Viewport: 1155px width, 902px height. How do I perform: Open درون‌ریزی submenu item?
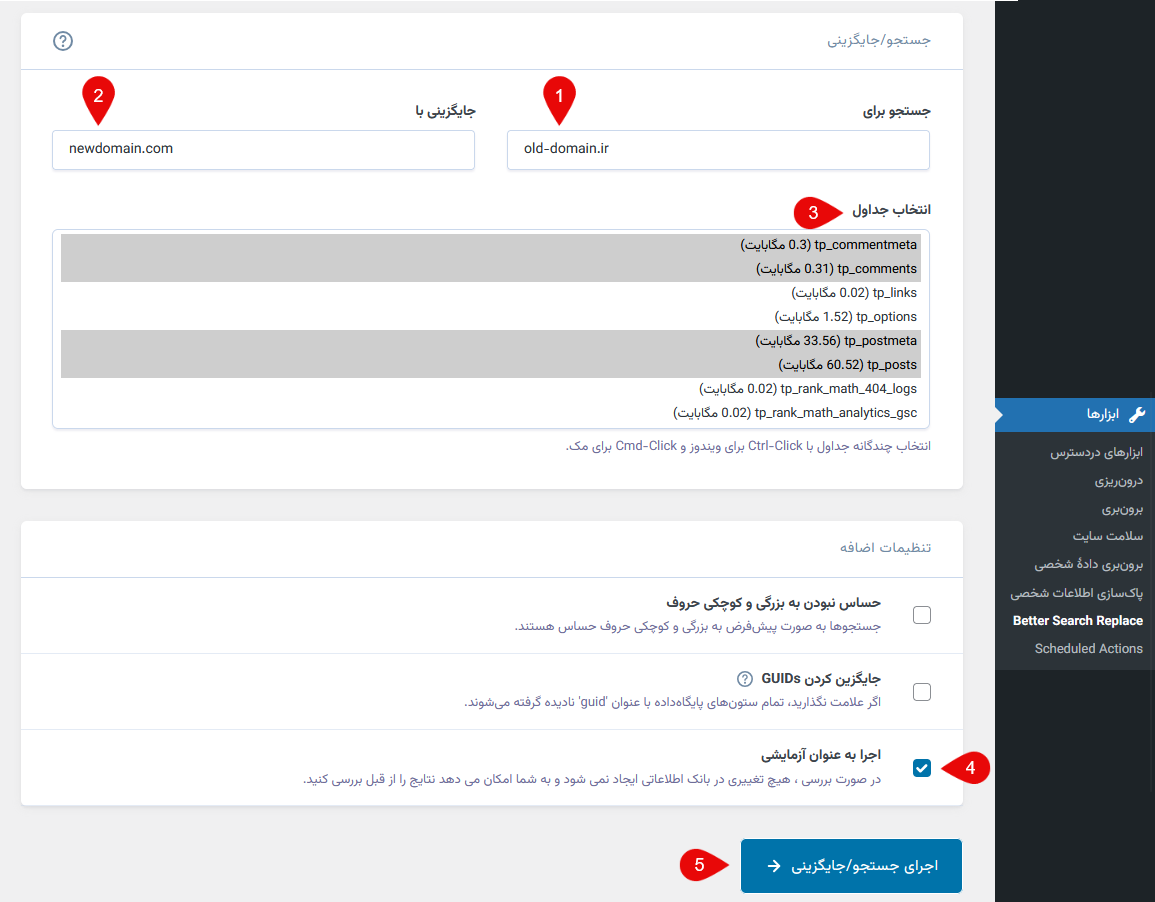coord(1118,481)
